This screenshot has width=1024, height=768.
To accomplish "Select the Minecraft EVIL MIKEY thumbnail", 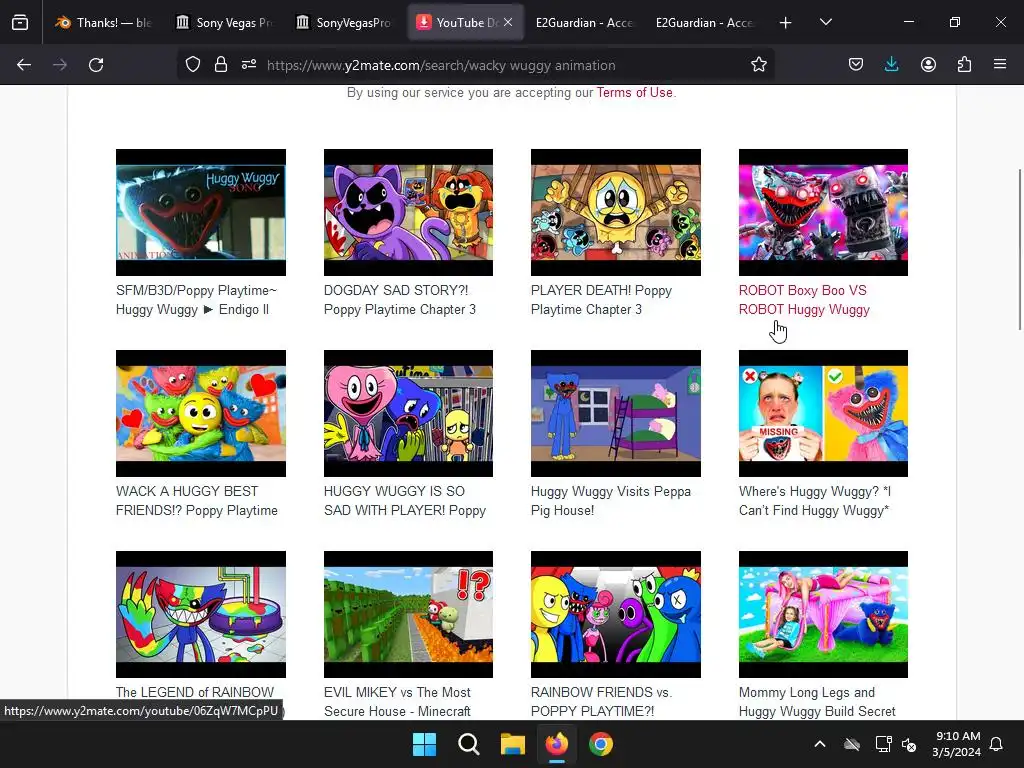I will tap(408, 615).
